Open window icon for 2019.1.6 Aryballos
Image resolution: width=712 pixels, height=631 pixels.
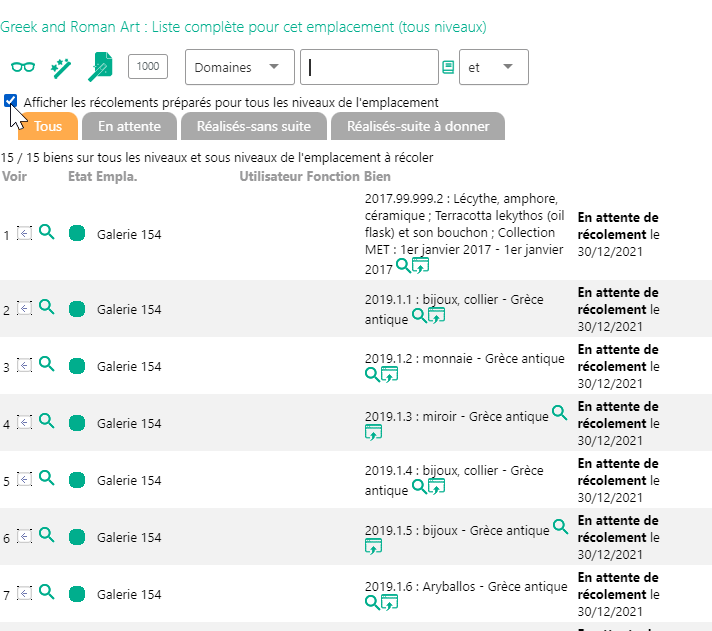tap(389, 602)
